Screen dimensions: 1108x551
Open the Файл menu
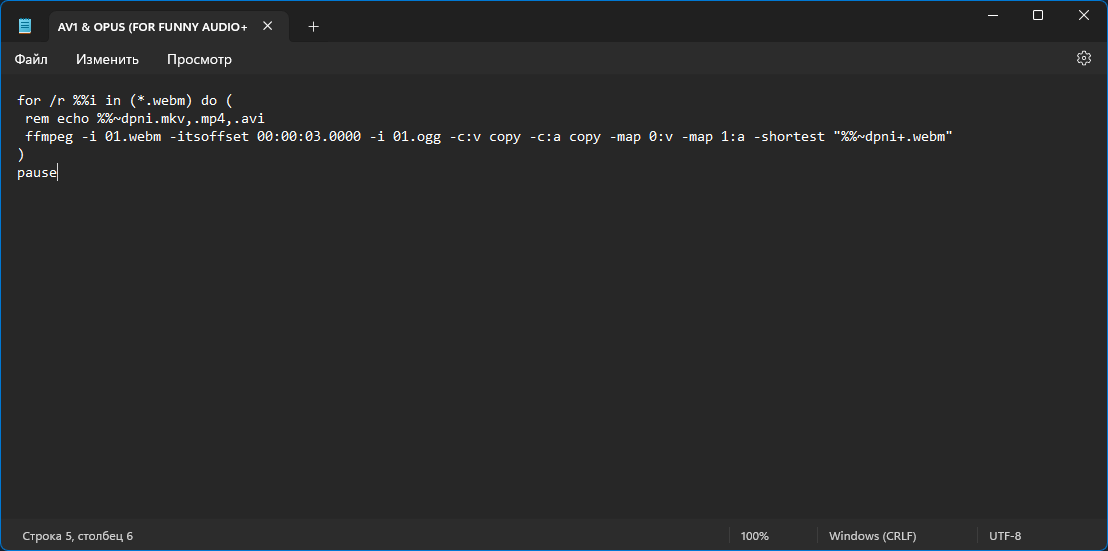point(31,59)
